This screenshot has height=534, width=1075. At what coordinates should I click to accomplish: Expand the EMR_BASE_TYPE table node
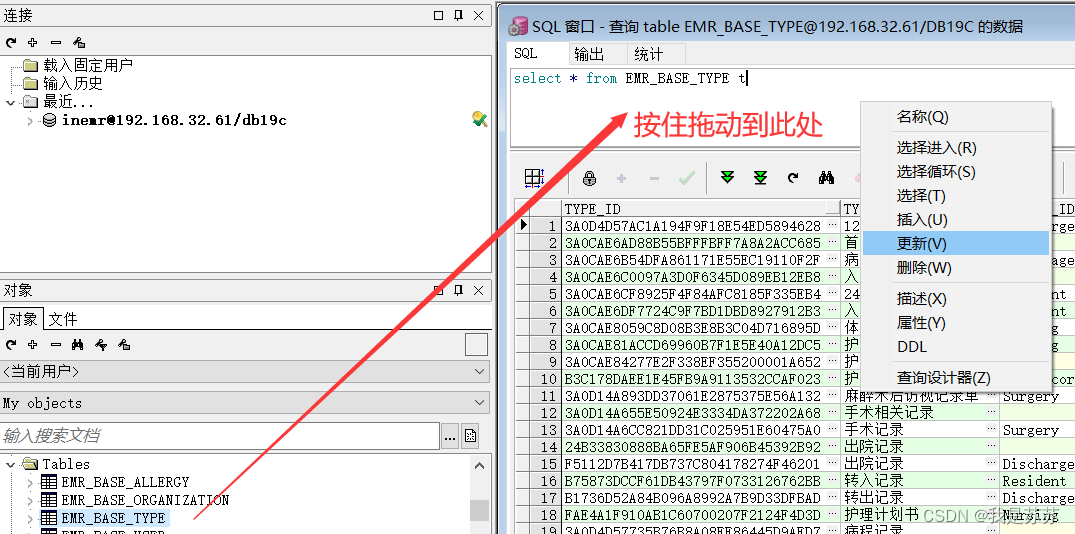pyautogui.click(x=29, y=518)
